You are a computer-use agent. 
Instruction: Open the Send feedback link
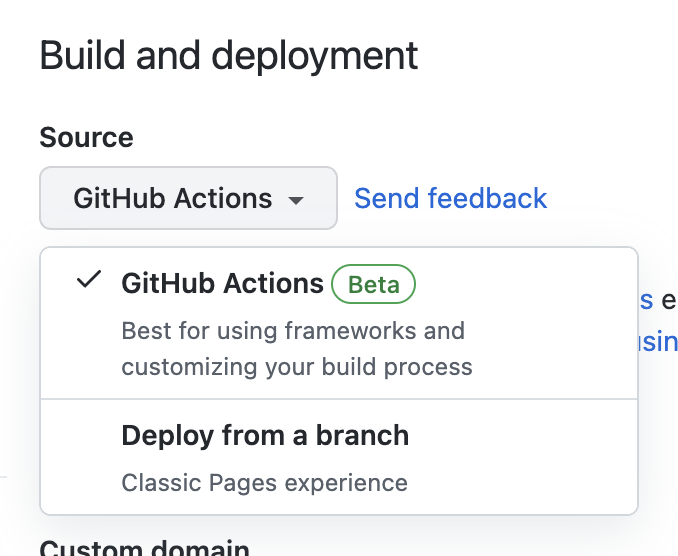[451, 198]
